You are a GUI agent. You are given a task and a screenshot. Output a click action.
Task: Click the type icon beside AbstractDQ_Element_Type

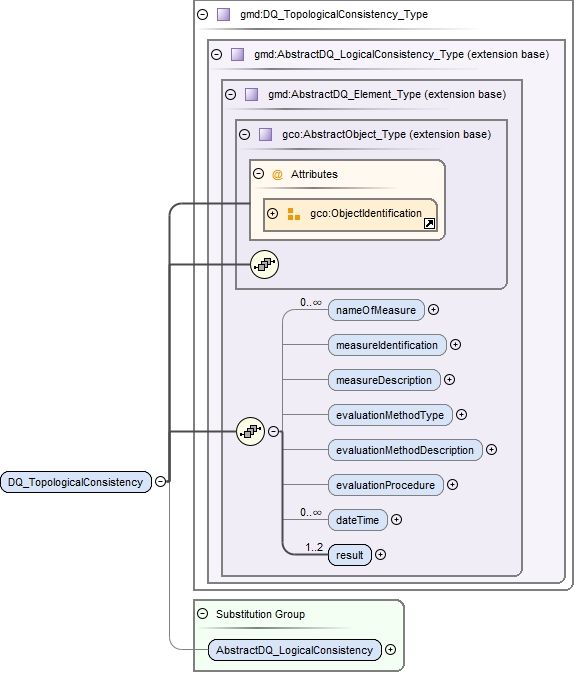pos(251,94)
